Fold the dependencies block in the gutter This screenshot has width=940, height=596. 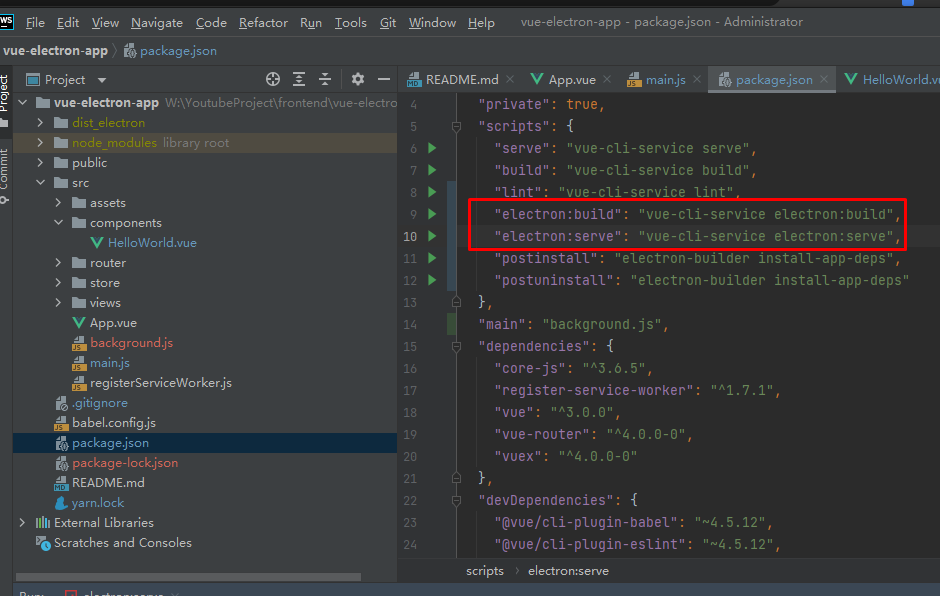point(456,346)
